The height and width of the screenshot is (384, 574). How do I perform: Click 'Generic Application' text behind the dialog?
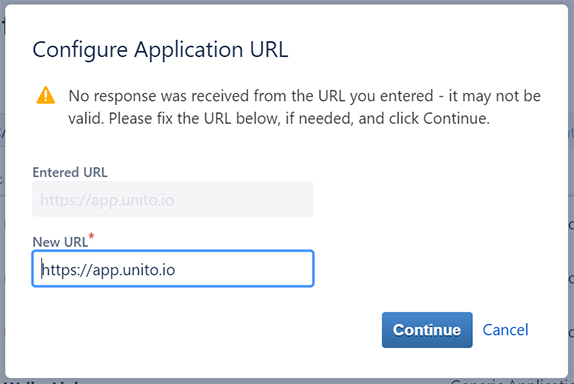click(x=512, y=381)
